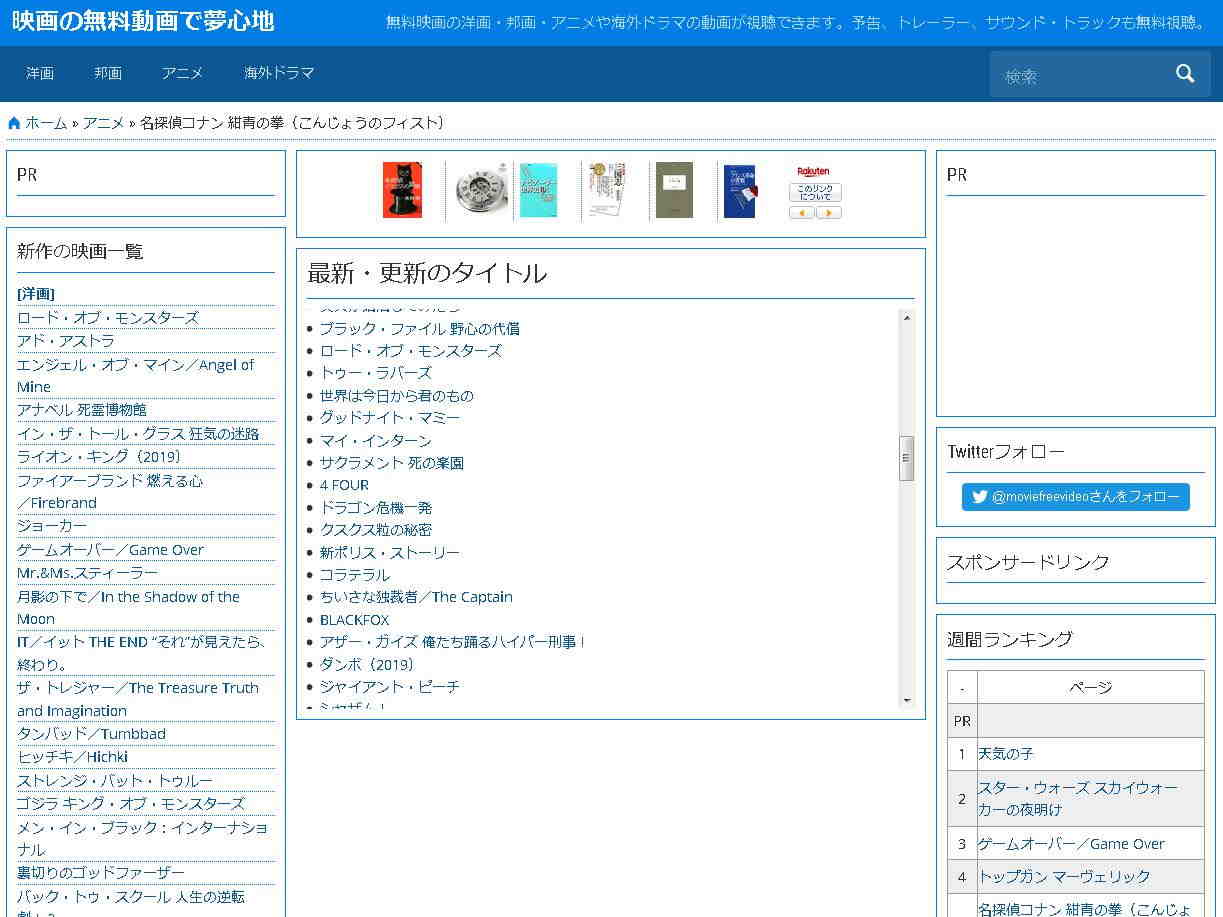Image resolution: width=1223 pixels, height=917 pixels.
Task: Open Mr.&Ms.スティーラー sidebar link
Action: click(x=88, y=572)
